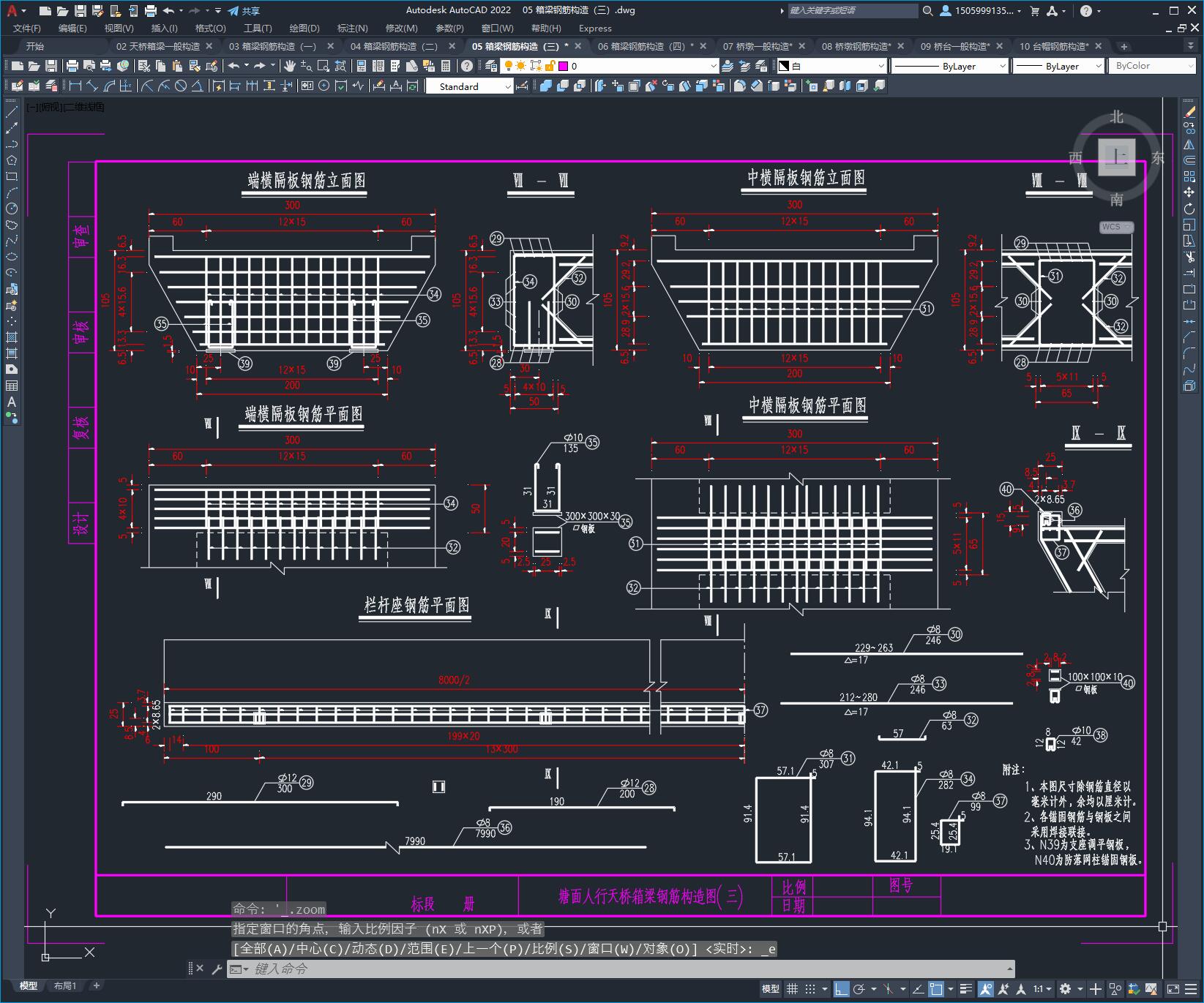Toggle isometric drafting in status bar
Image resolution: width=1204 pixels, height=1003 pixels.
pos(887,989)
